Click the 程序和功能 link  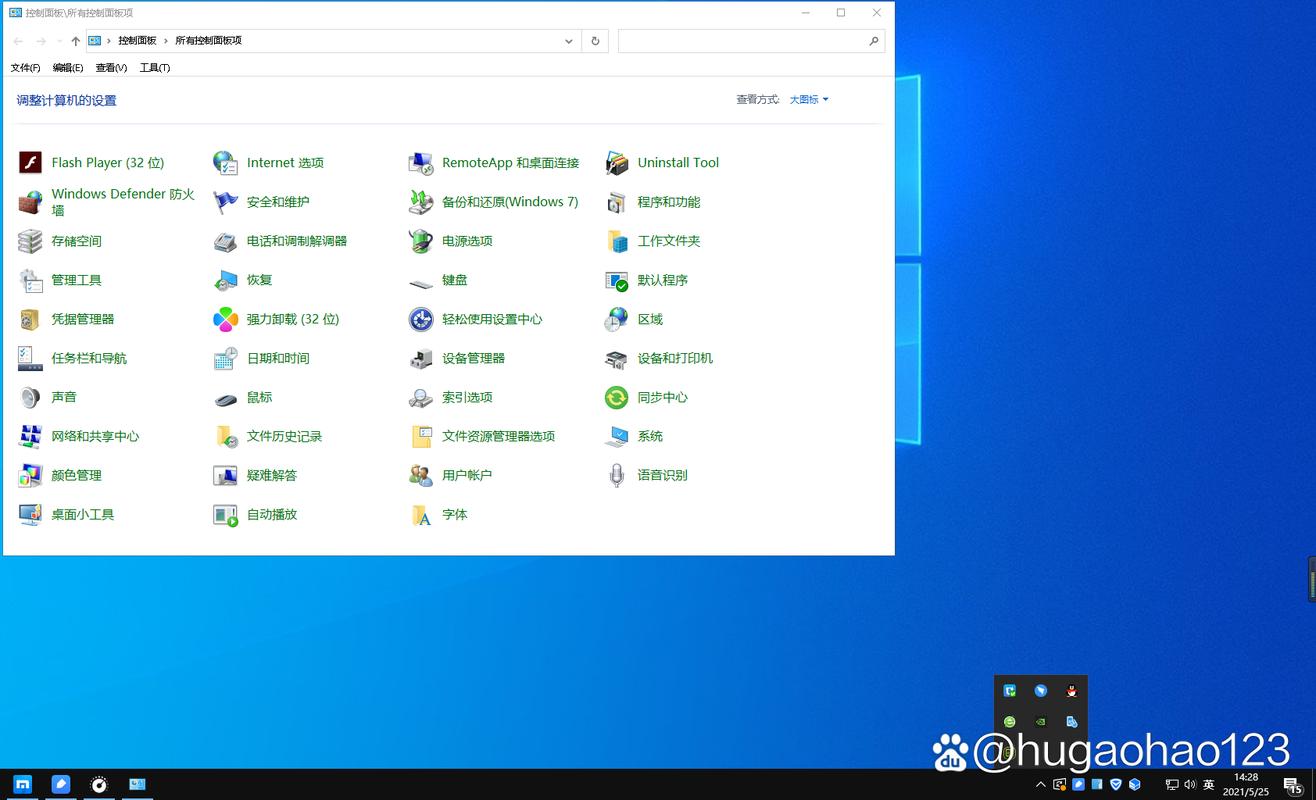[x=668, y=202]
